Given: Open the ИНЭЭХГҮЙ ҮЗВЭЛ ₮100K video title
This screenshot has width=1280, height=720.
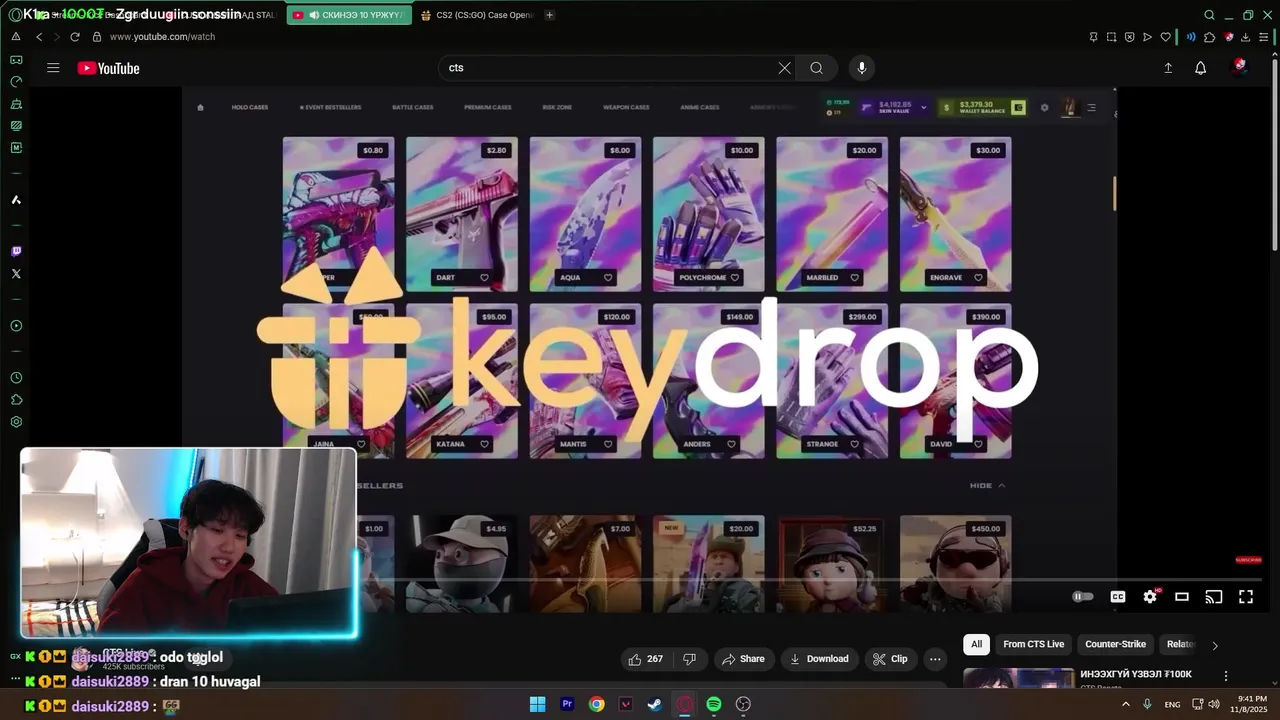Looking at the screenshot, I should pos(1136,675).
